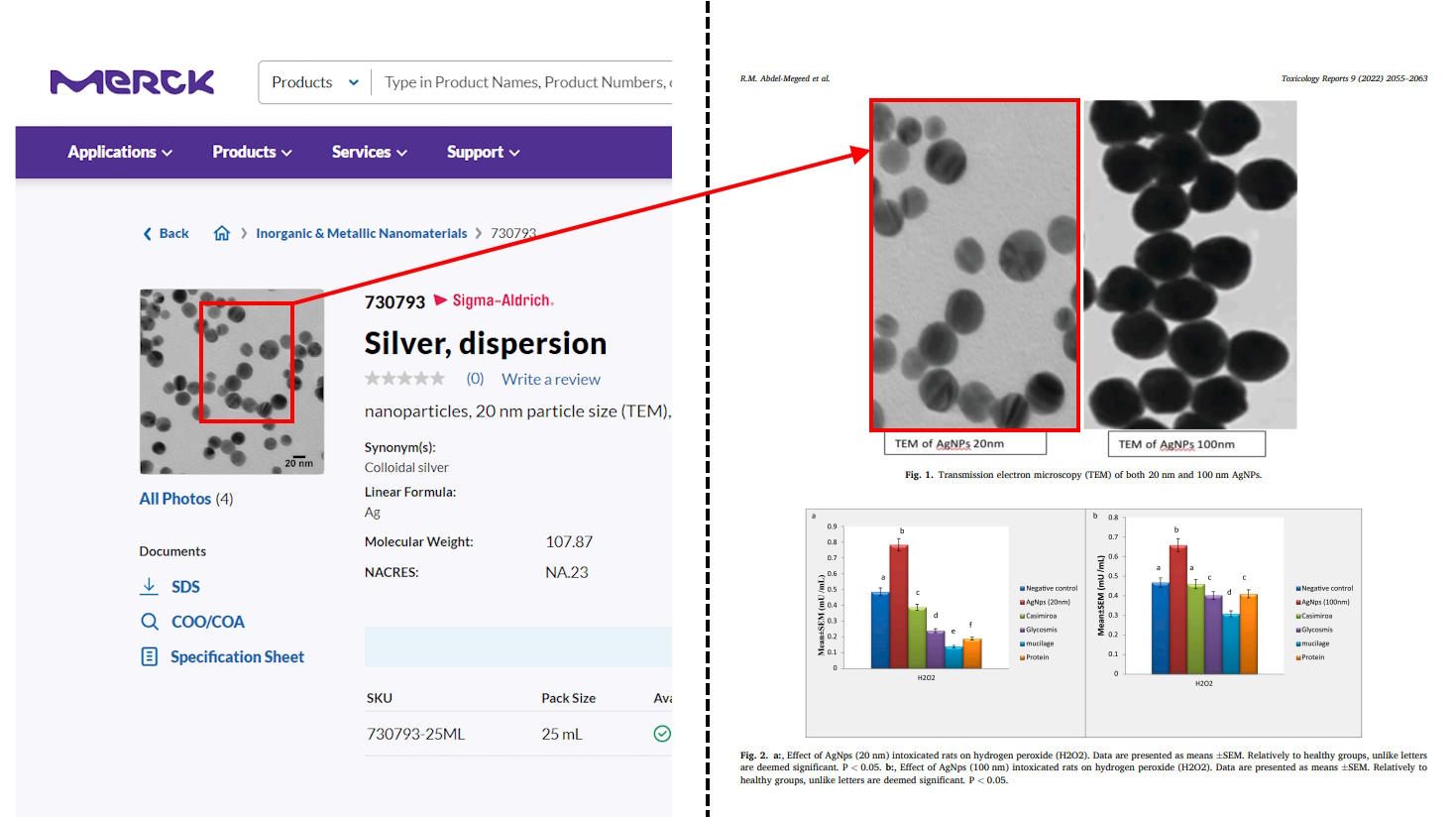
Task: Open the Products search category dropdown
Action: click(x=314, y=82)
